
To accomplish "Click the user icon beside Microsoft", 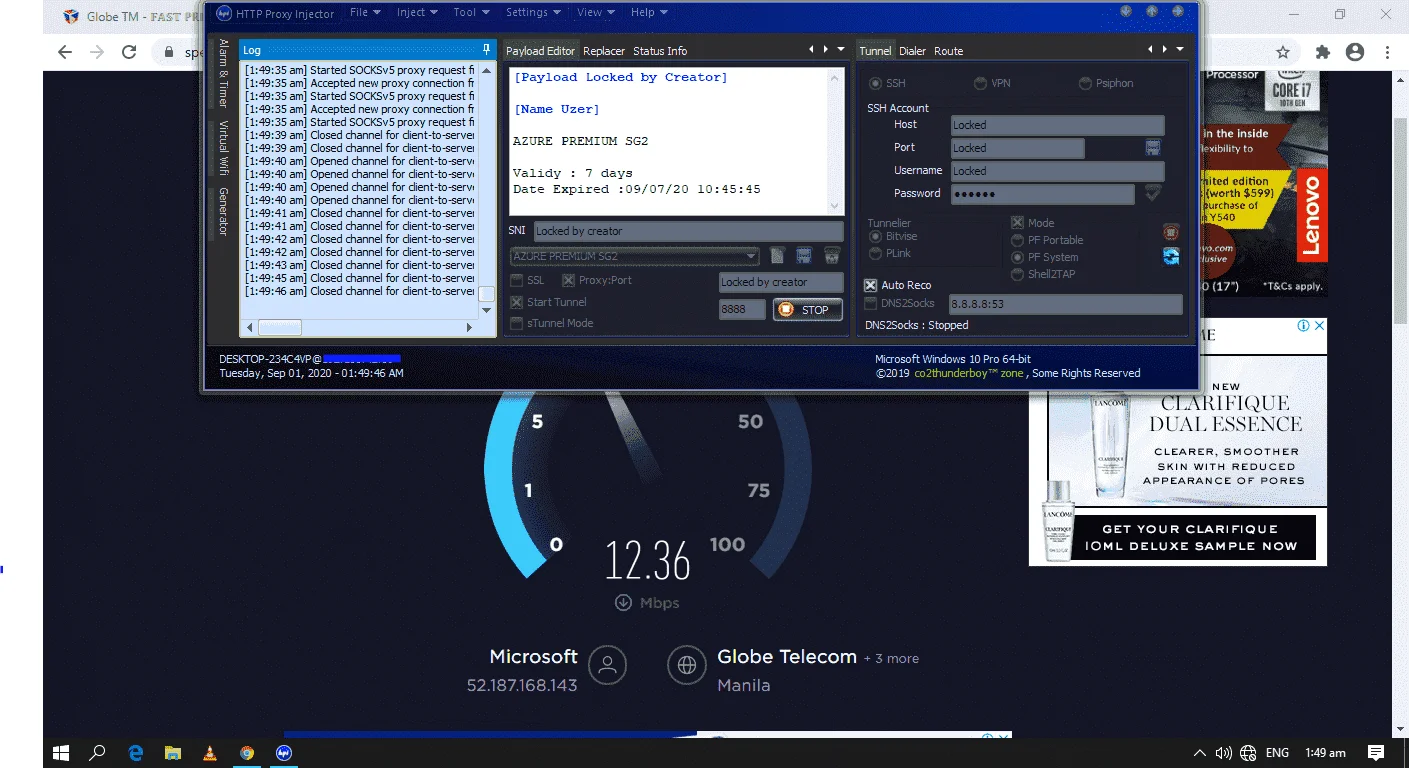I will click(607, 665).
